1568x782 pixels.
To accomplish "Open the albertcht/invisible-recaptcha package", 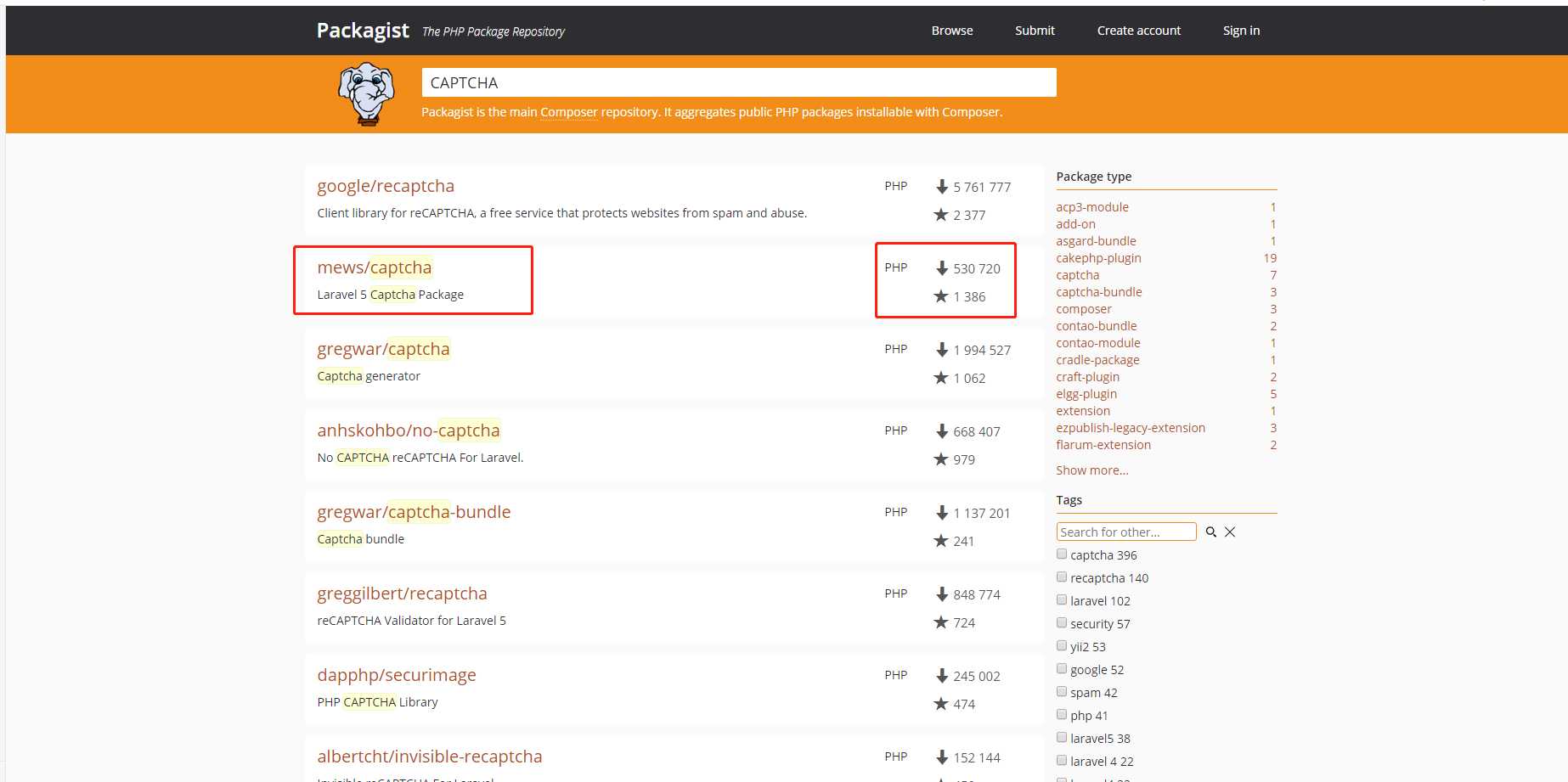I will [430, 757].
